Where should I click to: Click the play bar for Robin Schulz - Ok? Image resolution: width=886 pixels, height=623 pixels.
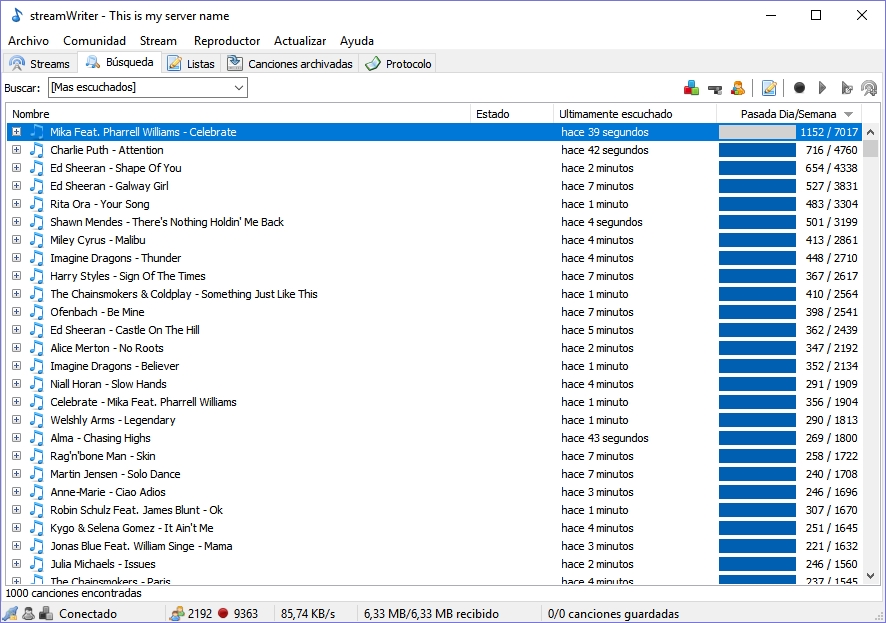(x=757, y=510)
